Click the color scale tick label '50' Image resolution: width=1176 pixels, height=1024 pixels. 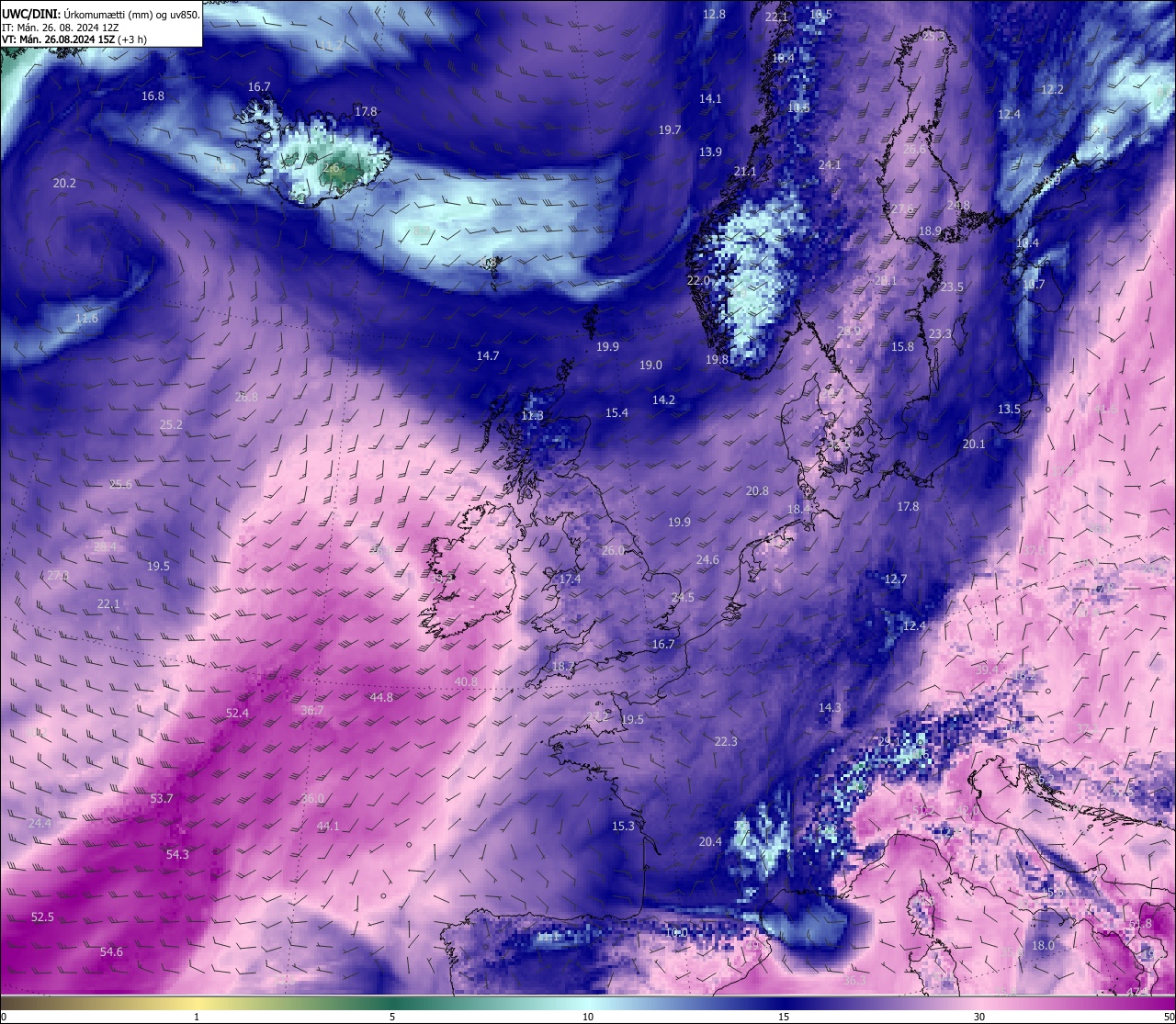[x=1169, y=1017]
